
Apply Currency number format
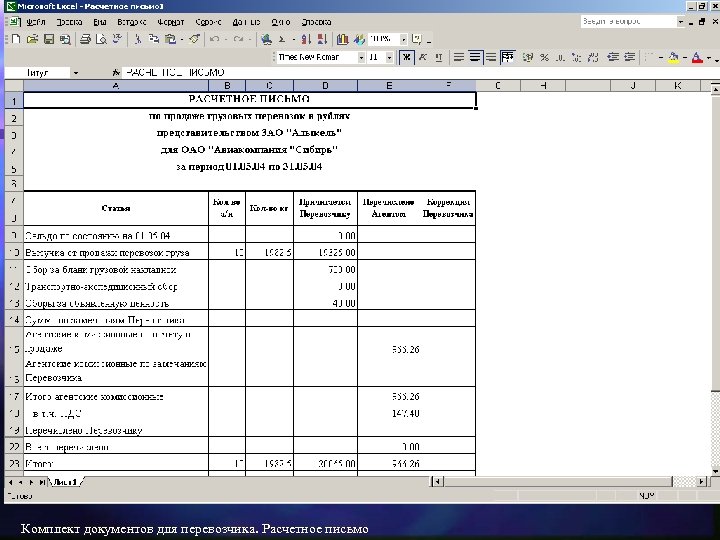[x=528, y=57]
